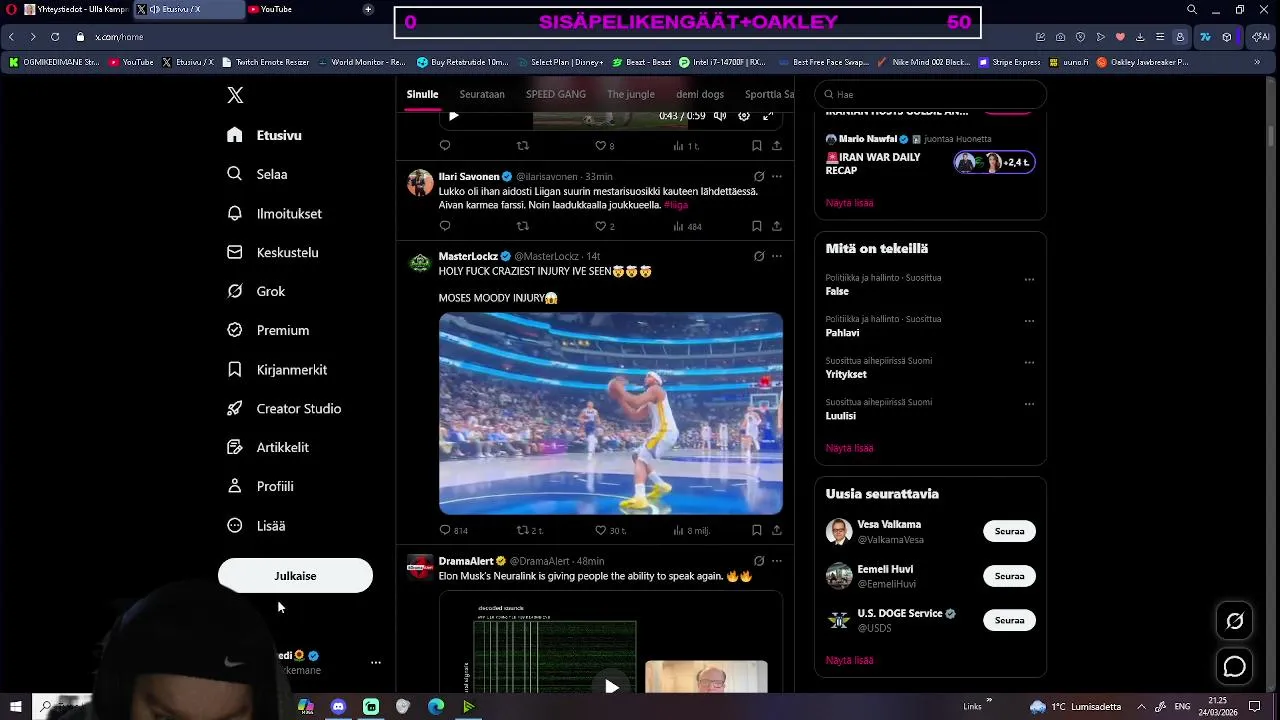
Task: Reload page in browser toolbar
Action: click(x=55, y=37)
